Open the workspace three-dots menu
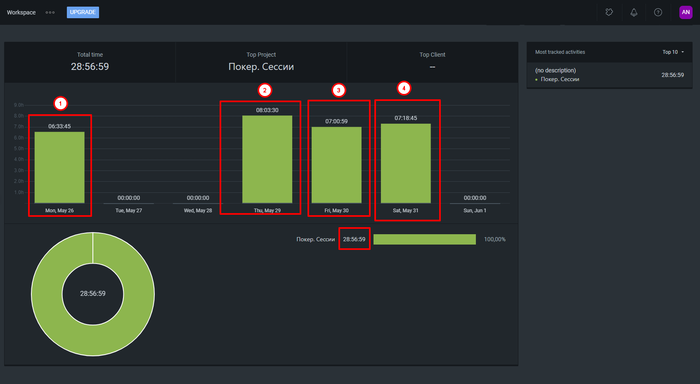This screenshot has height=384, width=700. tap(50, 13)
